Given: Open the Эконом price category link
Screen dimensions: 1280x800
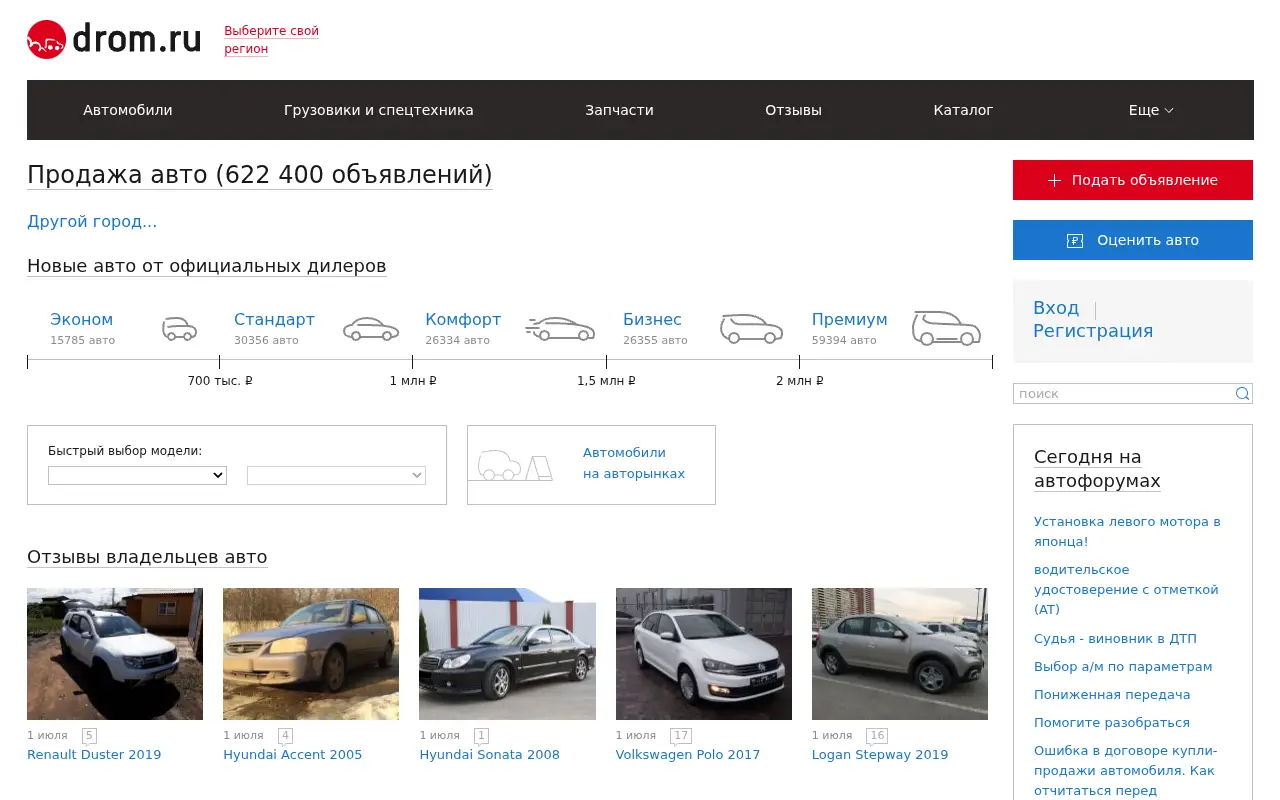Looking at the screenshot, I should tap(81, 320).
